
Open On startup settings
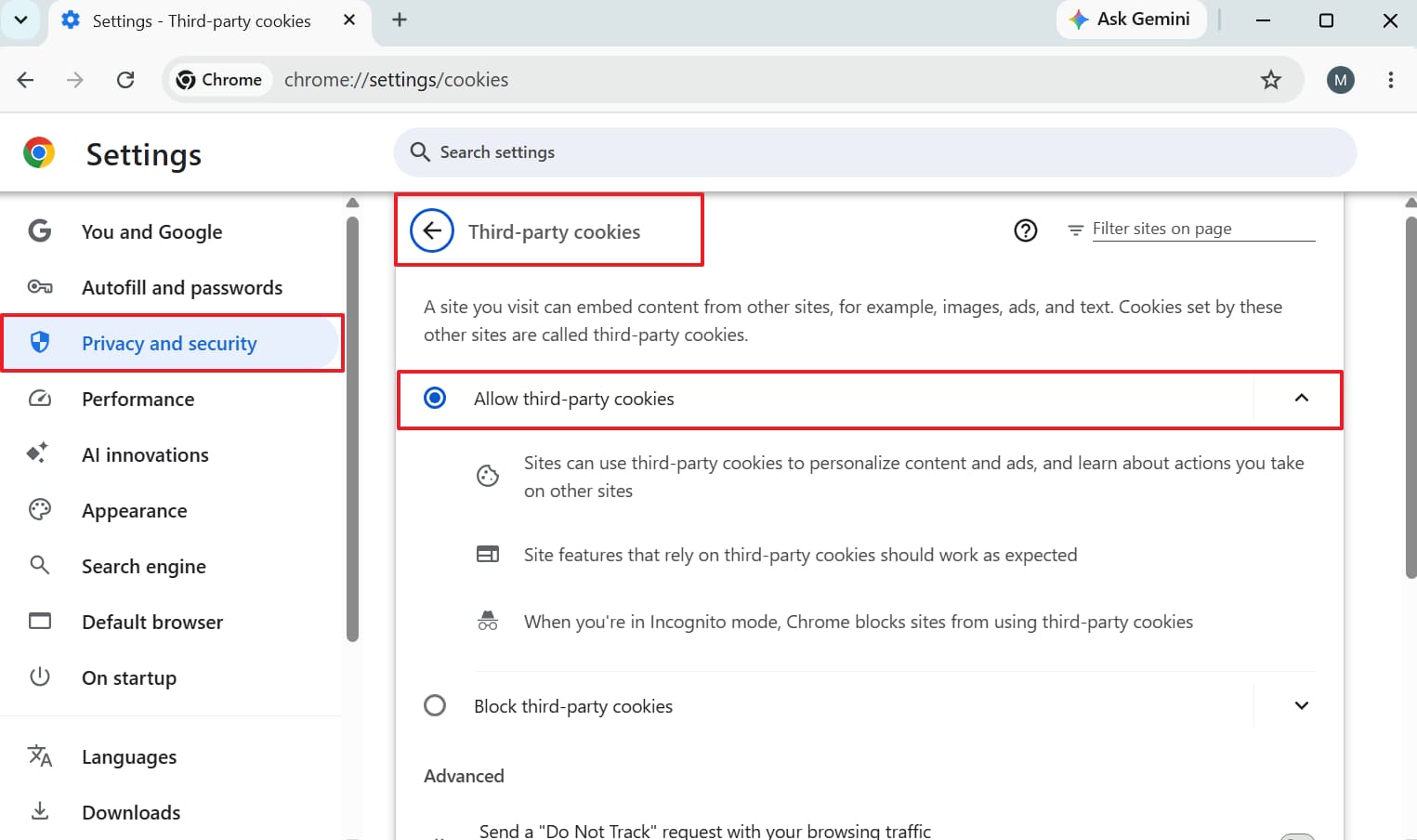[x=172, y=677]
